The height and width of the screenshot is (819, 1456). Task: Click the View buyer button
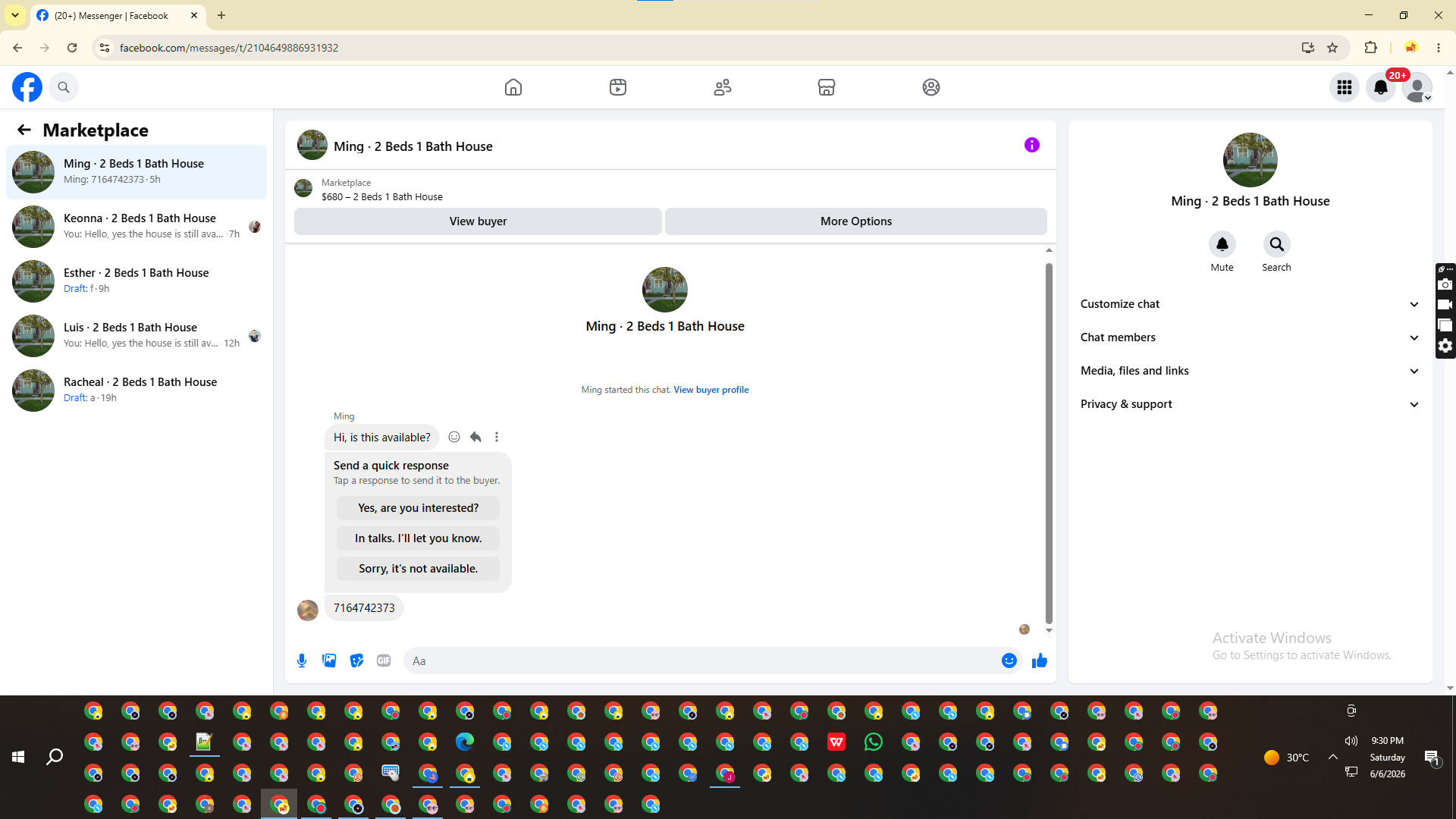pos(478,221)
